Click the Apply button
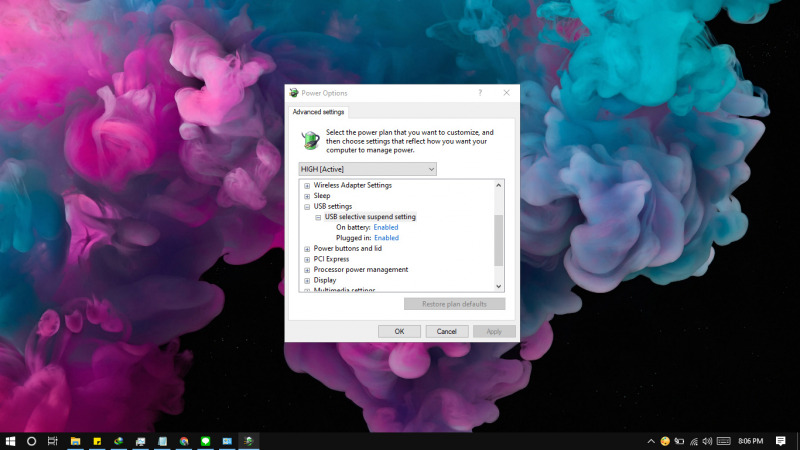 [494, 332]
